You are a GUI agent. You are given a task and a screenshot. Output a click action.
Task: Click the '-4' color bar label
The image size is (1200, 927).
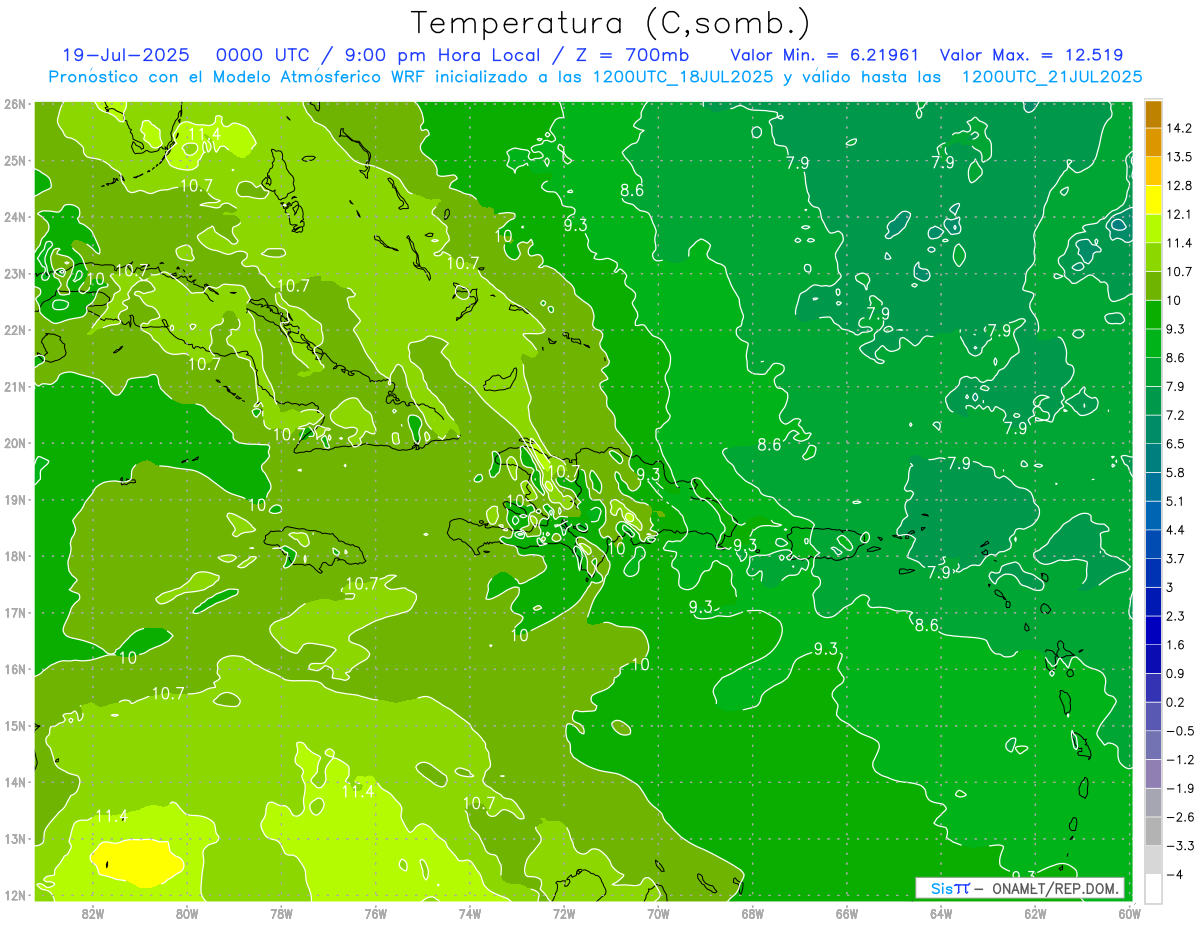pos(1175,874)
